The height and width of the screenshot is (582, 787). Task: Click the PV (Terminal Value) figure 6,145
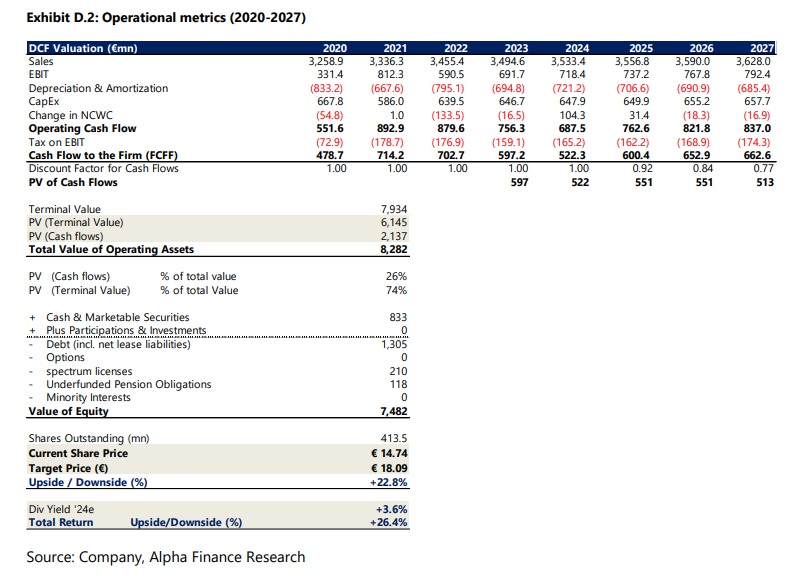coord(394,222)
